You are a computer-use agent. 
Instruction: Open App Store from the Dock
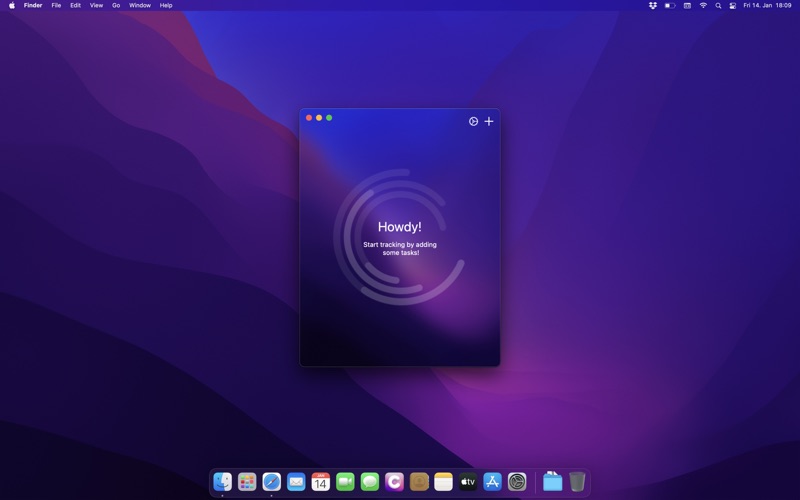tap(492, 482)
